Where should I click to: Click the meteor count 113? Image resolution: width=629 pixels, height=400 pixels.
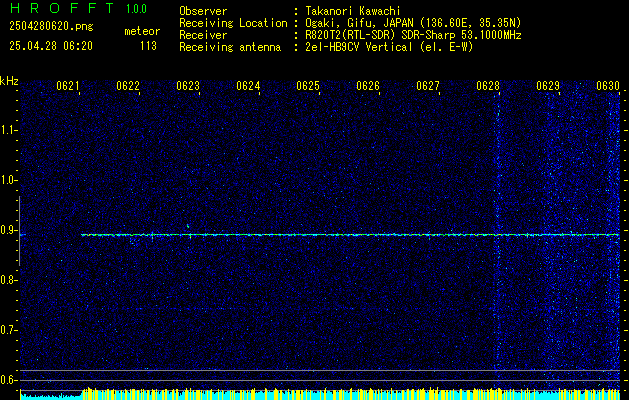coord(148,46)
